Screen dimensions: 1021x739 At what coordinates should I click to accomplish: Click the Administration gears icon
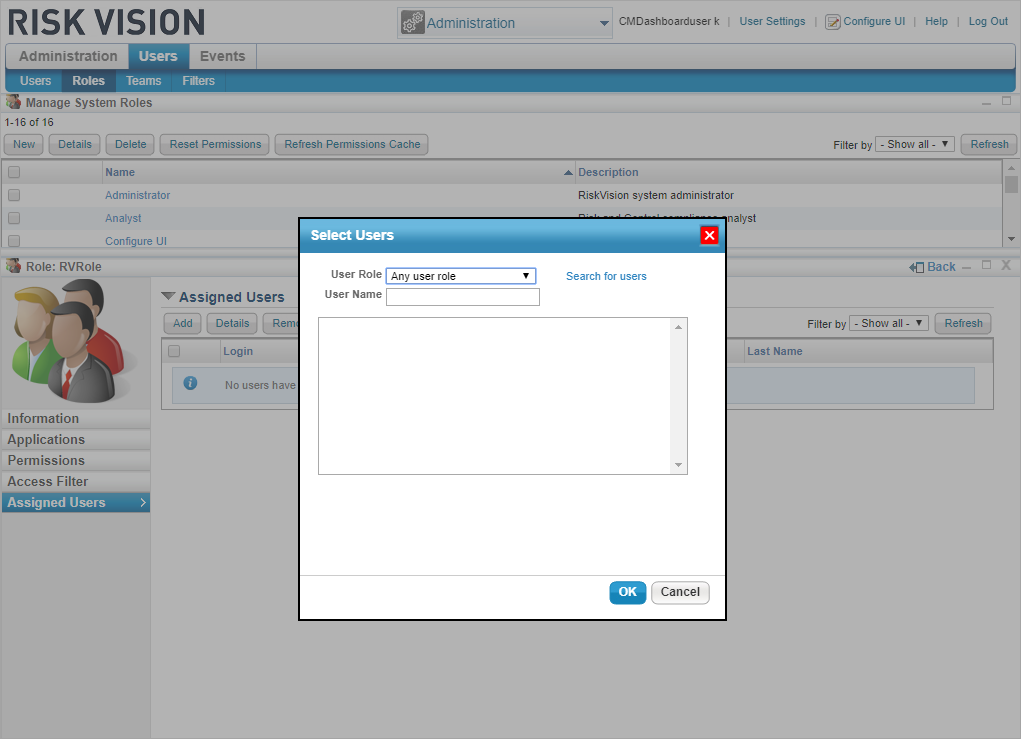[x=412, y=23]
